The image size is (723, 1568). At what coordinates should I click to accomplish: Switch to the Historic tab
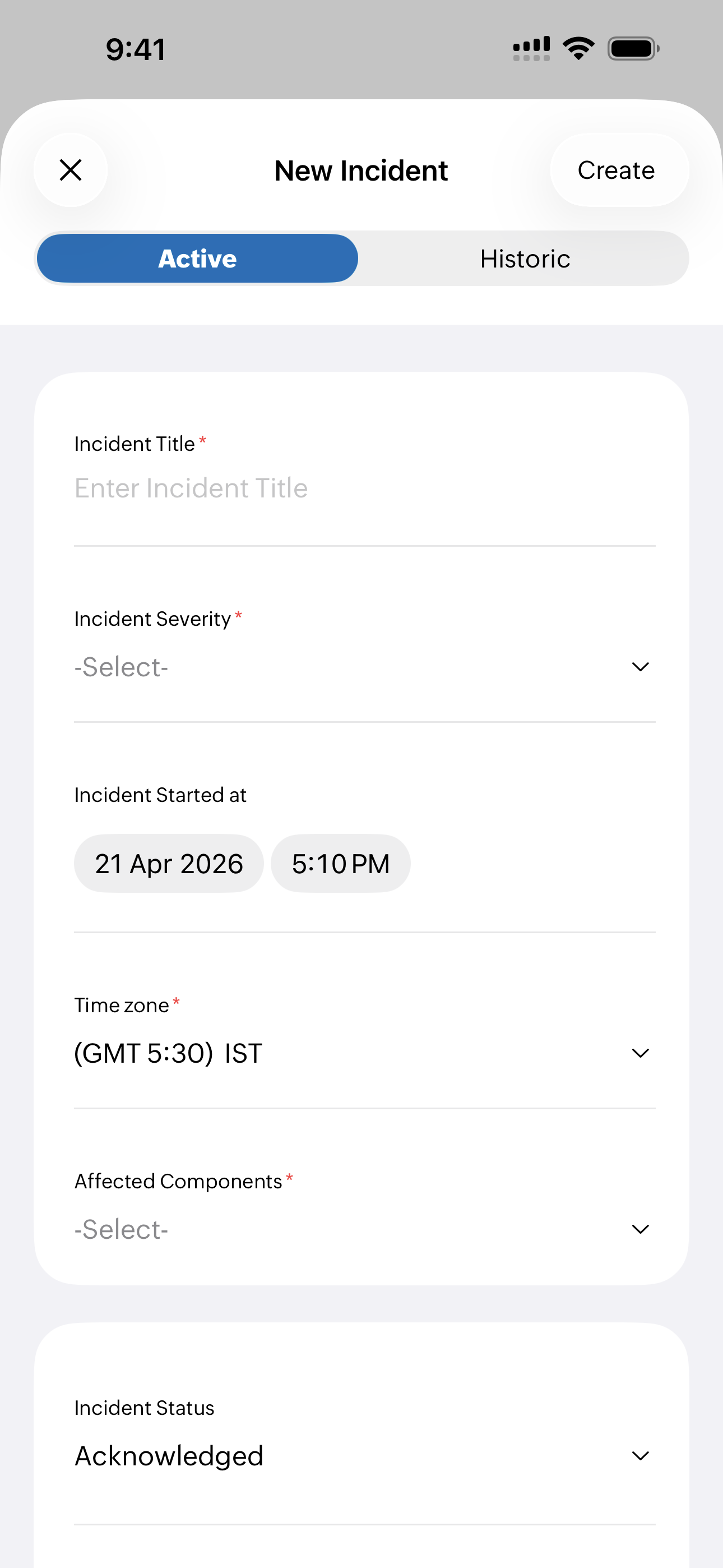point(525,259)
